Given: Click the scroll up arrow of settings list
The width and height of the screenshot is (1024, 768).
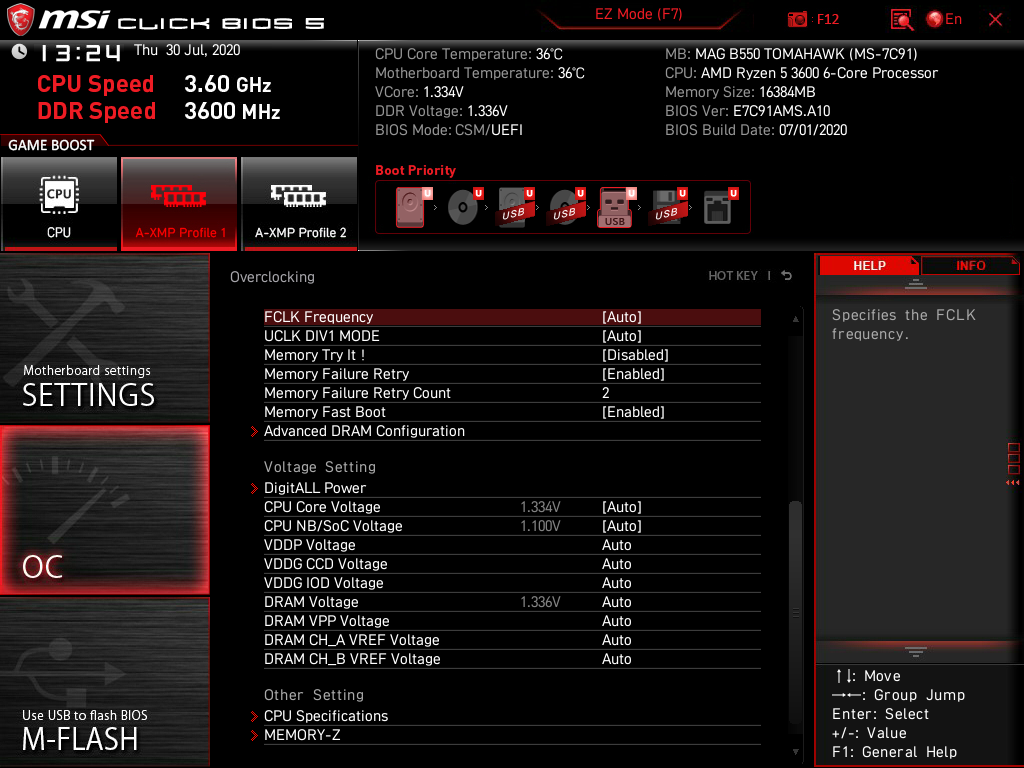Looking at the screenshot, I should point(795,319).
